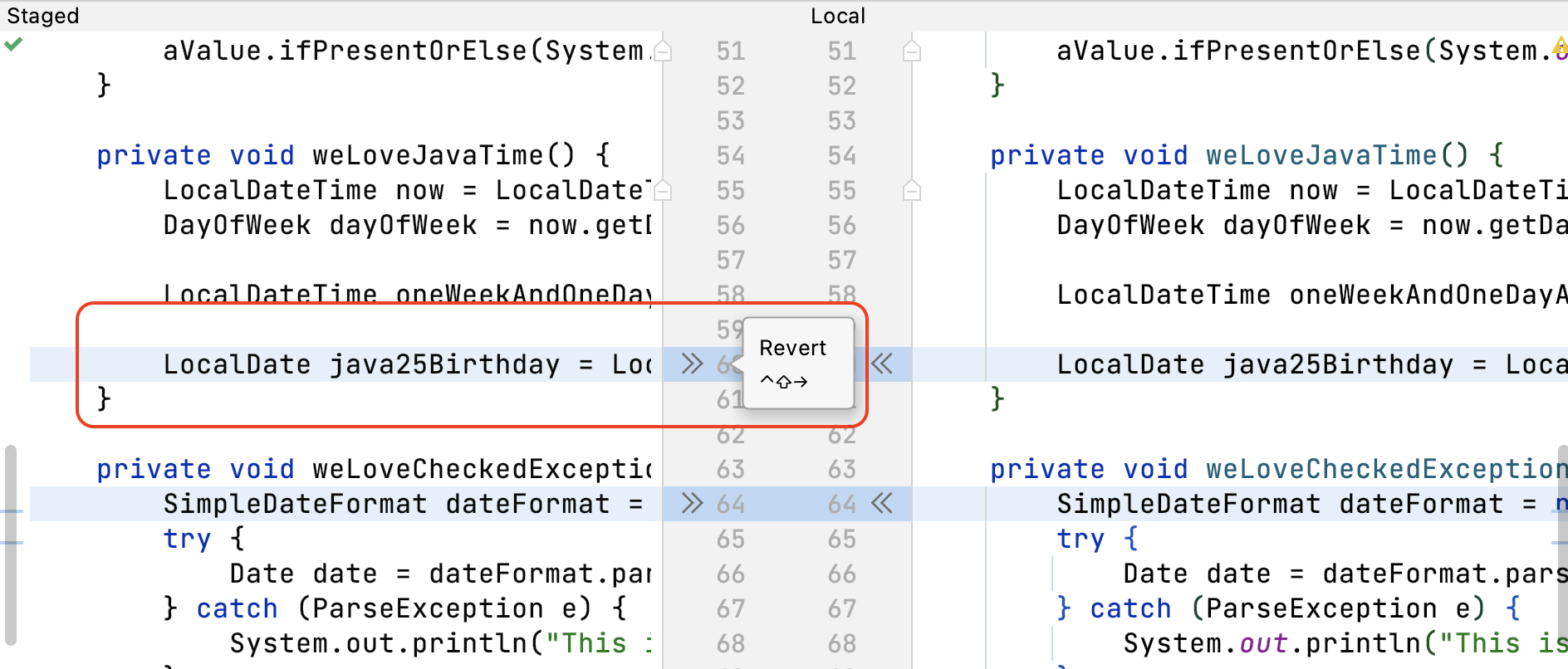Click the 'try {' line in Staged pane

click(x=204, y=539)
